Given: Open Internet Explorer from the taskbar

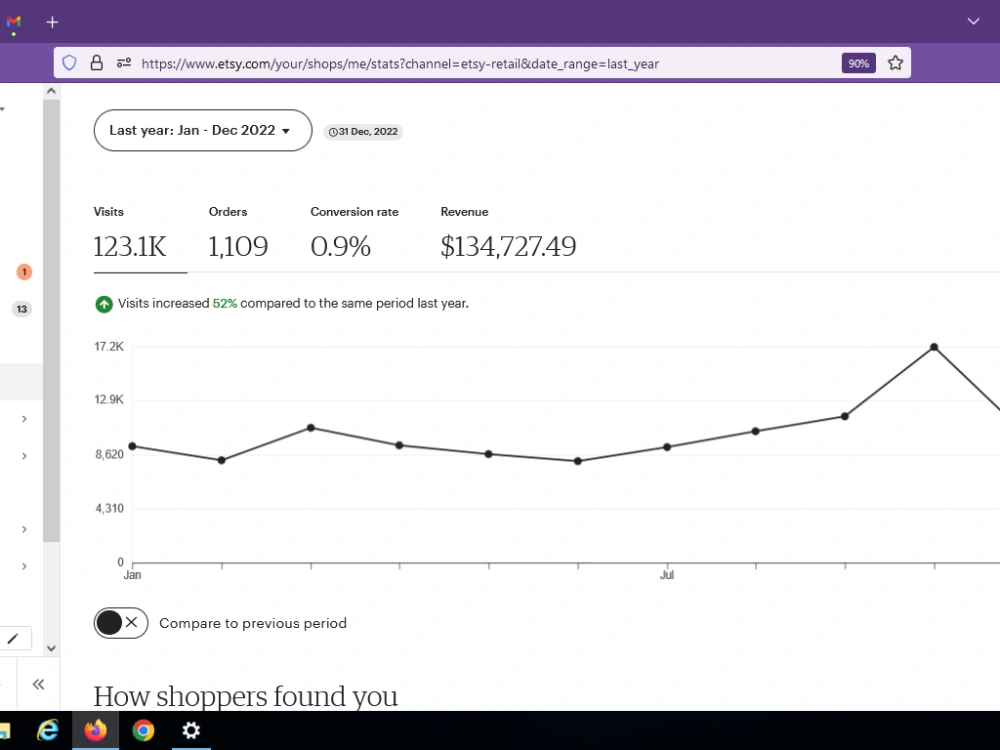Looking at the screenshot, I should point(48,730).
